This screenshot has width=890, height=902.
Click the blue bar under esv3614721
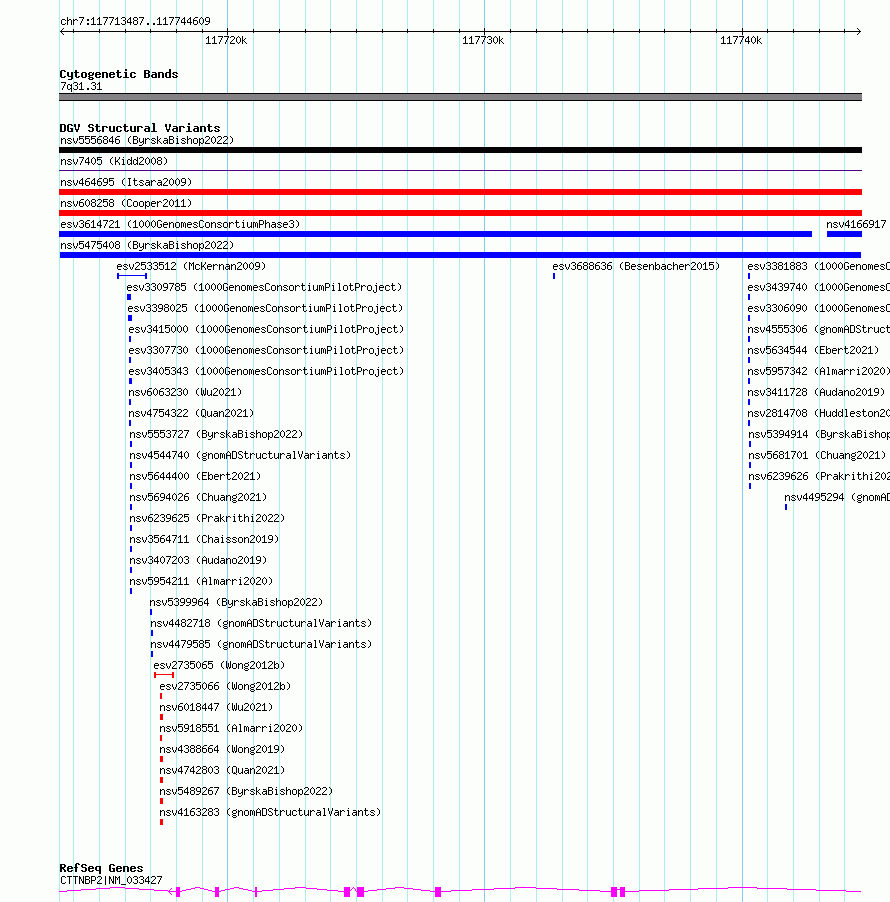click(x=436, y=234)
